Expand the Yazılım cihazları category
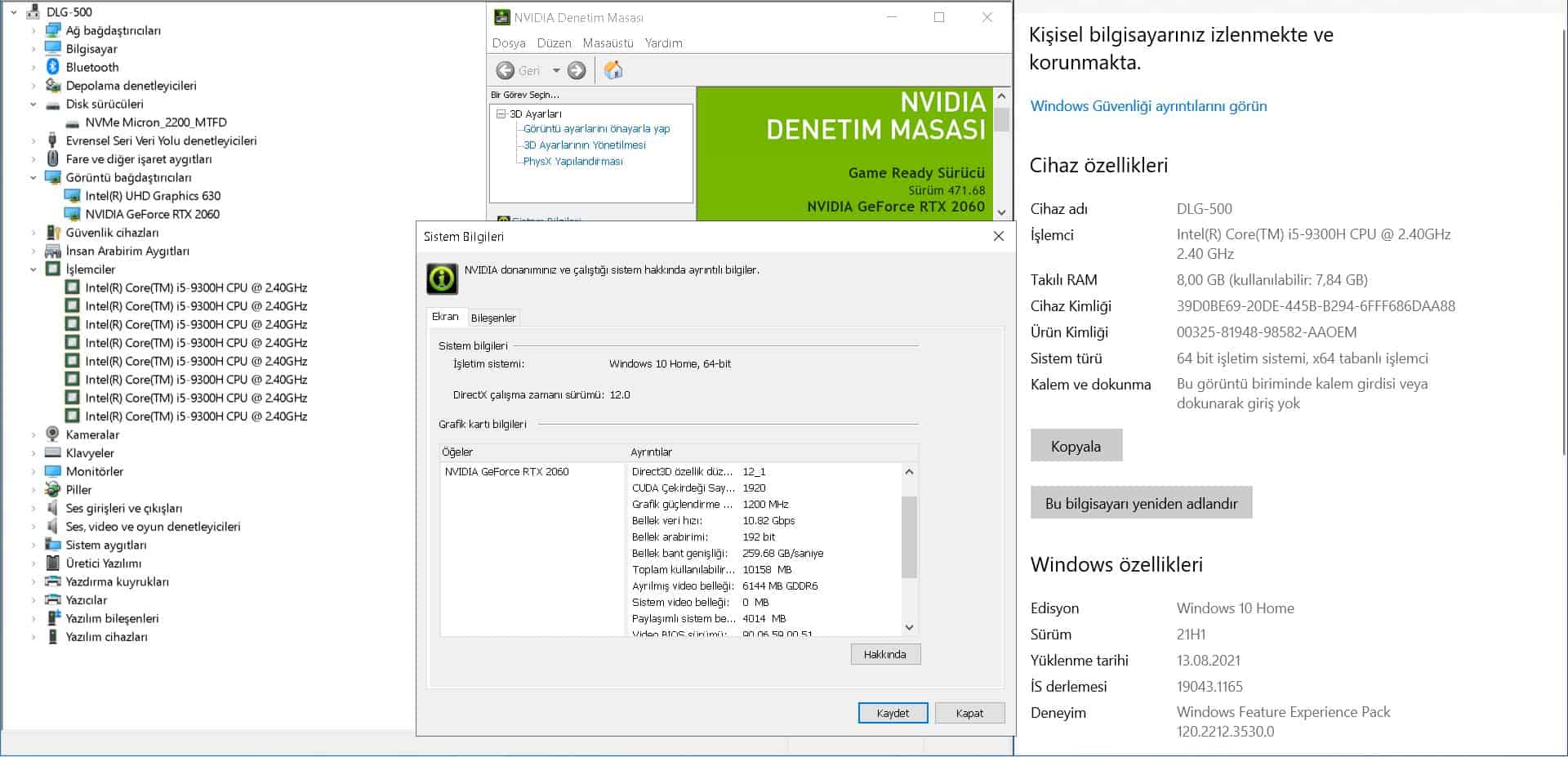 coord(33,636)
